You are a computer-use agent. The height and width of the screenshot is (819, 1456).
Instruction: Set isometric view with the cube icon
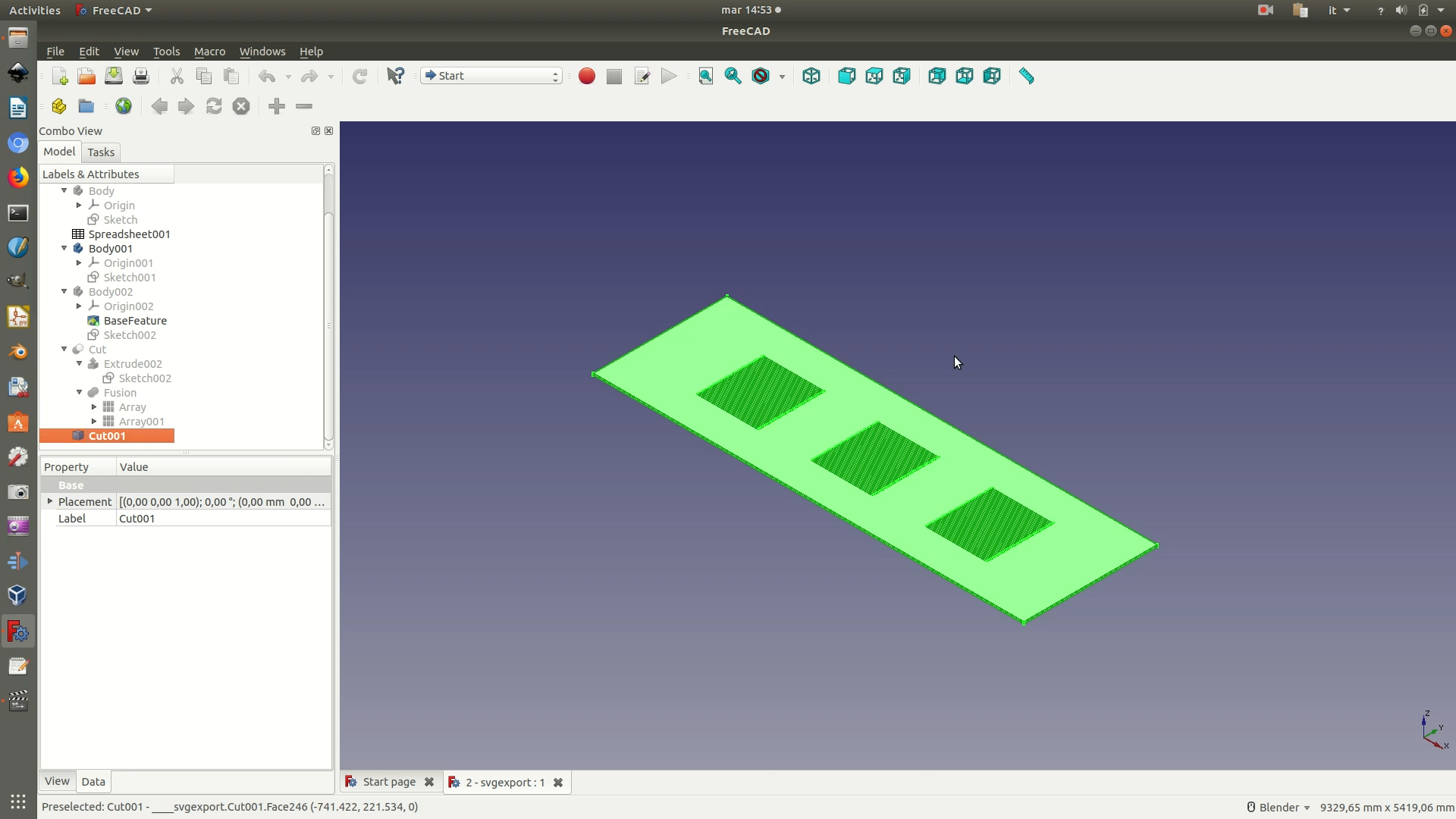point(811,76)
